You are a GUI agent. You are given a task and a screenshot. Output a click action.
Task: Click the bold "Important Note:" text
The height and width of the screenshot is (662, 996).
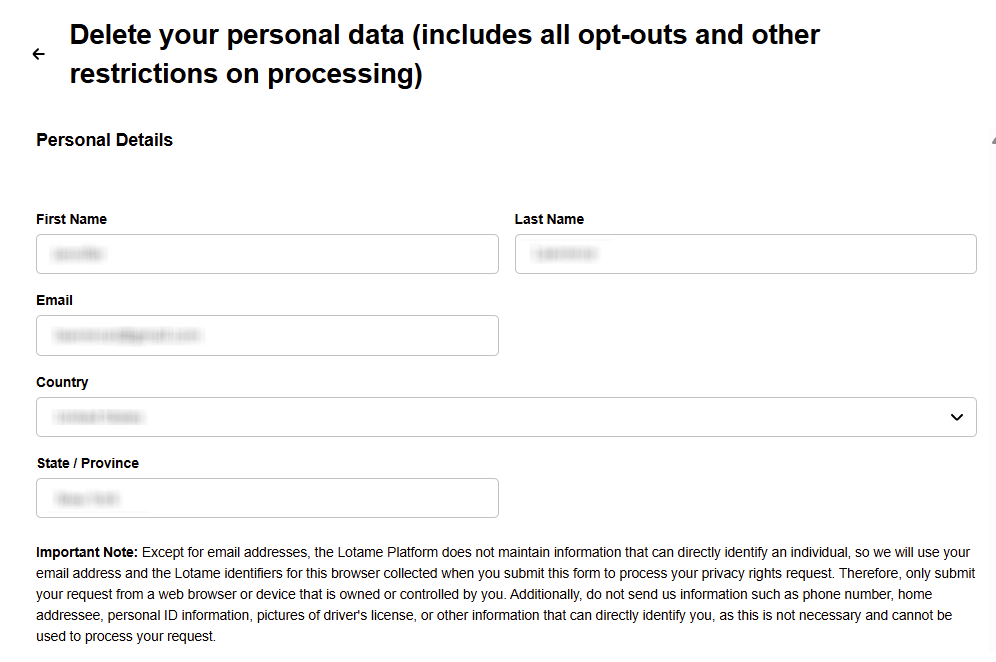pos(87,552)
